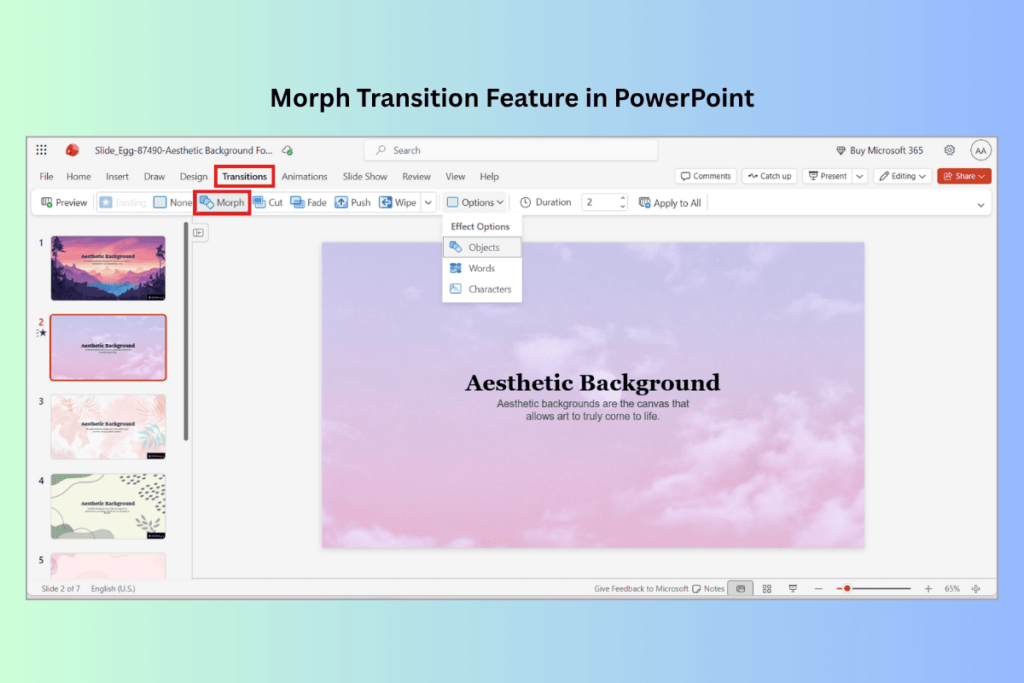Screen dimensions: 1024x683
Task: Select slide 5 thumbnail
Action: (108, 565)
